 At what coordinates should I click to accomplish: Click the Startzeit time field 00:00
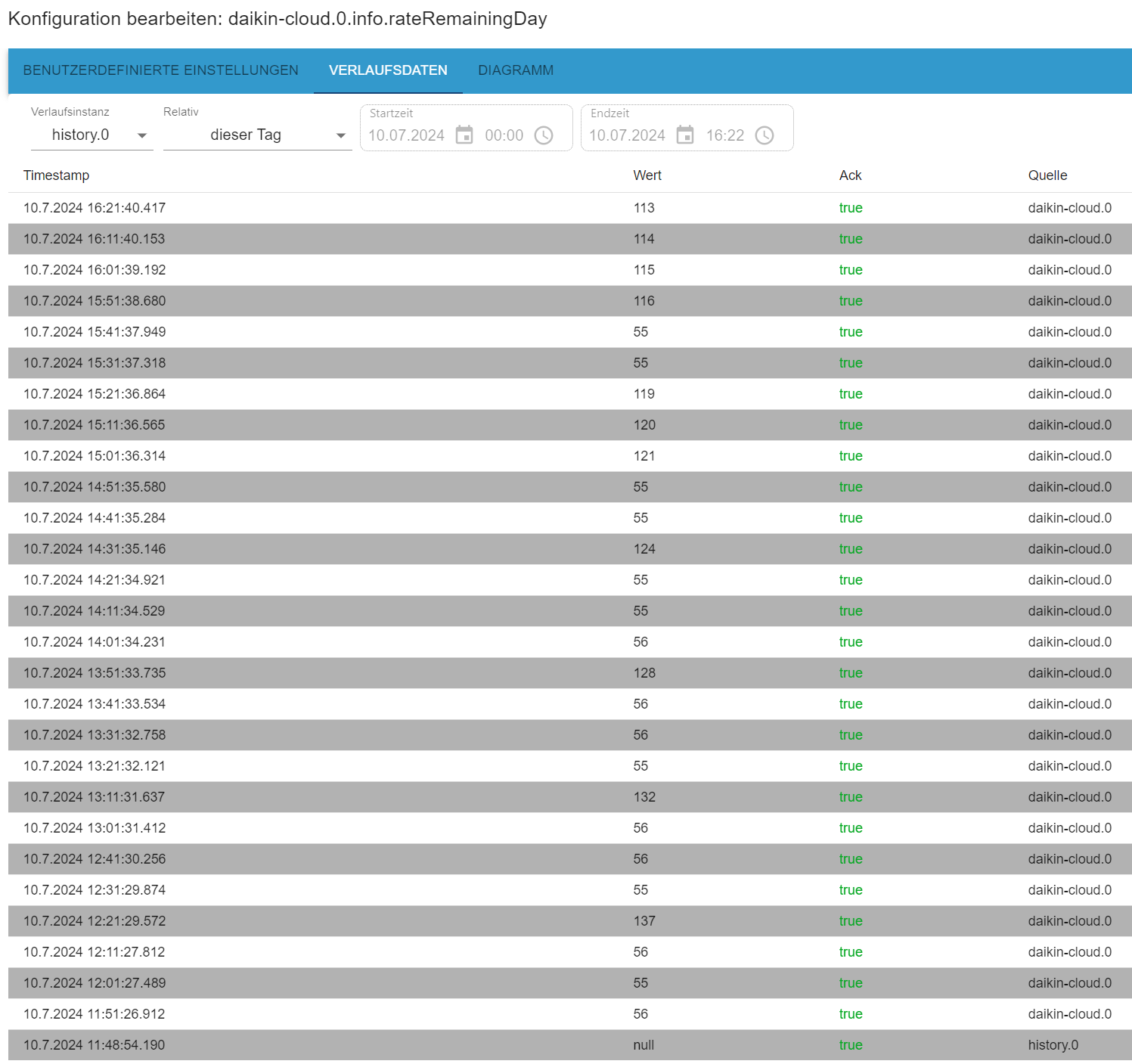(x=504, y=135)
